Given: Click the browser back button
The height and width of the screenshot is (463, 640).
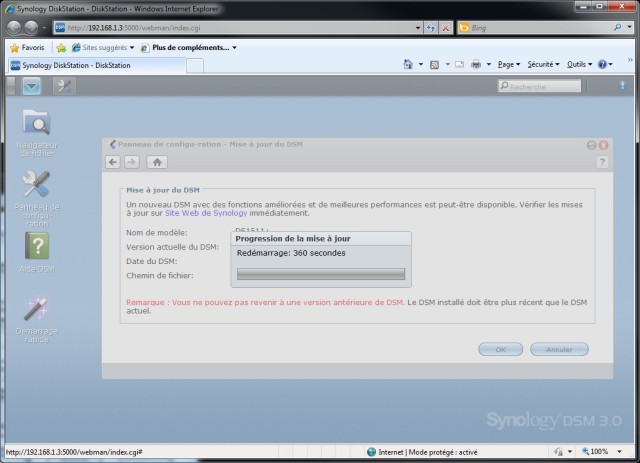Looking at the screenshot, I should tap(14, 28).
